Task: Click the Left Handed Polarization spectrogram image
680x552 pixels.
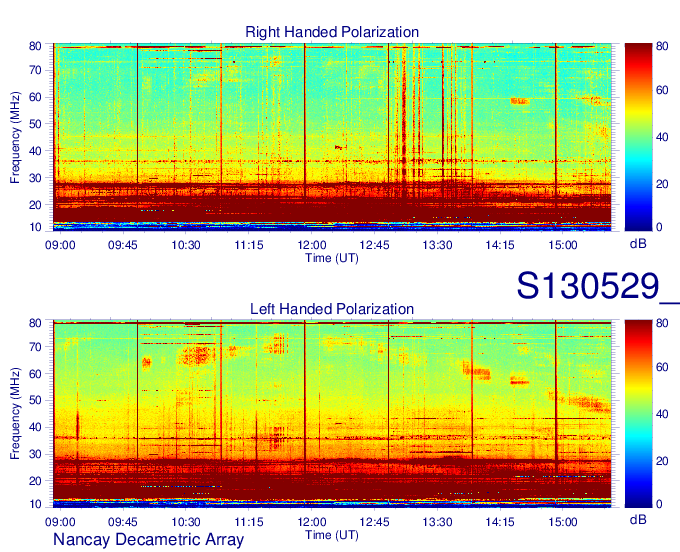Action: 332,414
